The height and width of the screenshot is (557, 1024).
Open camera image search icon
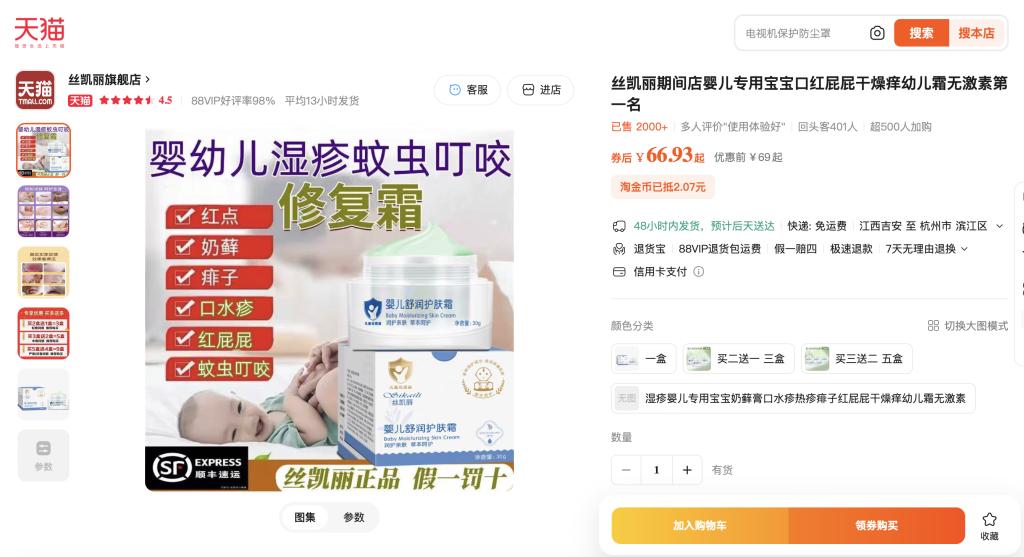877,33
